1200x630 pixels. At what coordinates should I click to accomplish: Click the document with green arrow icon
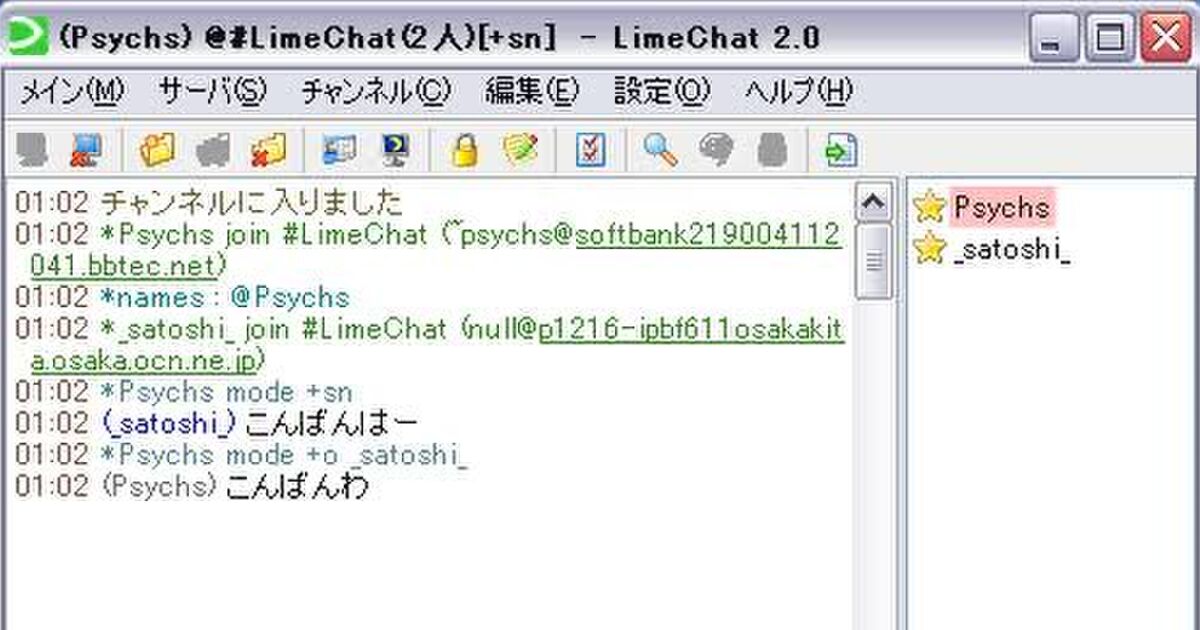pos(840,152)
